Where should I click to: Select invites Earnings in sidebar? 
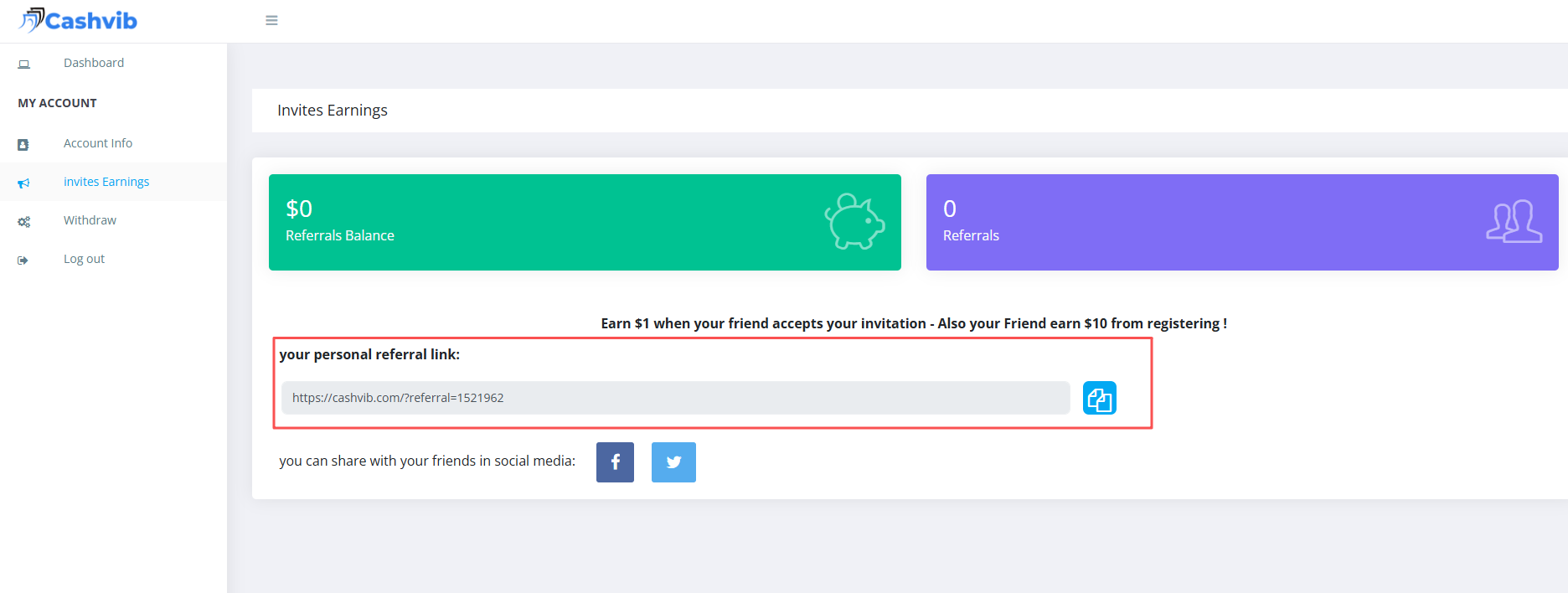pyautogui.click(x=106, y=182)
